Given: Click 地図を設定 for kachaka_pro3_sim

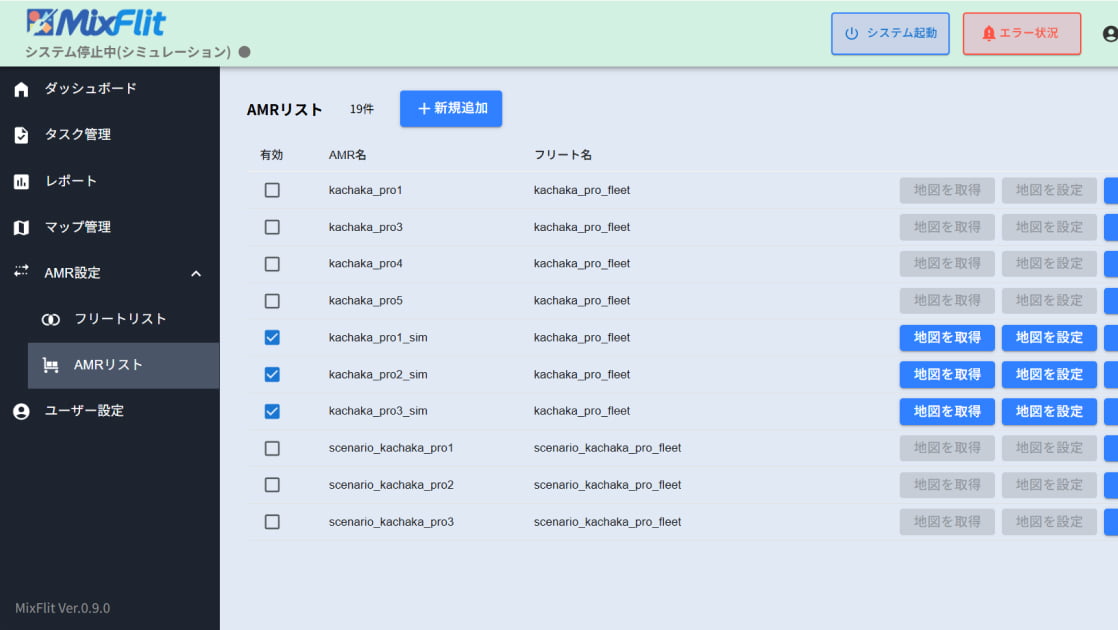Looking at the screenshot, I should [x=1049, y=411].
